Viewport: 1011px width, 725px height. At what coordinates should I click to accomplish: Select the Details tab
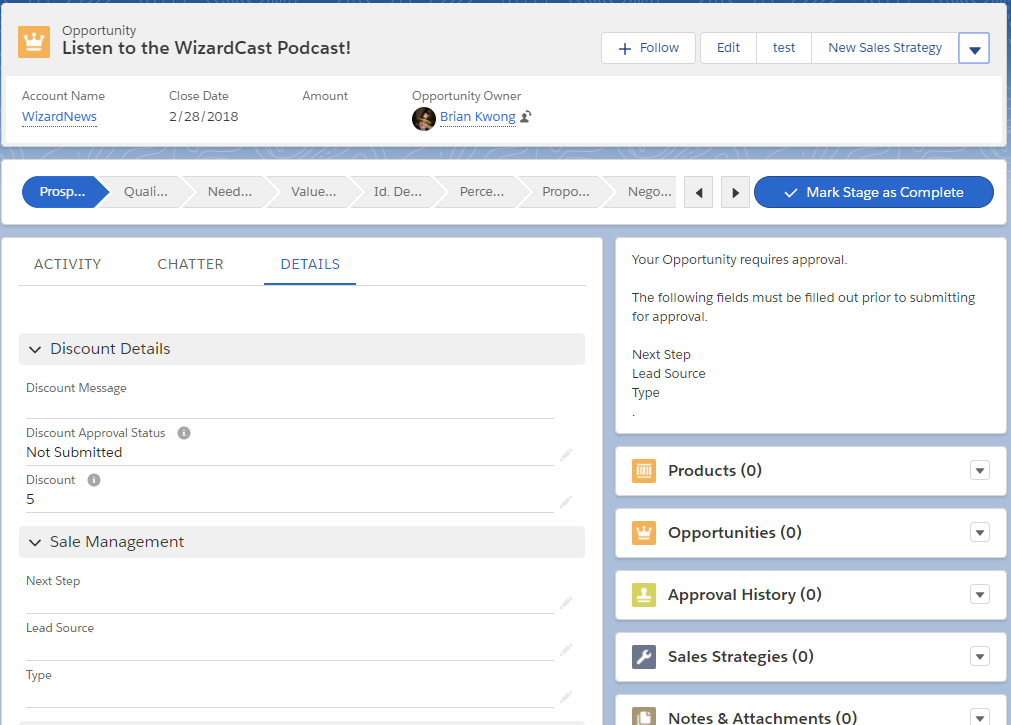click(310, 264)
